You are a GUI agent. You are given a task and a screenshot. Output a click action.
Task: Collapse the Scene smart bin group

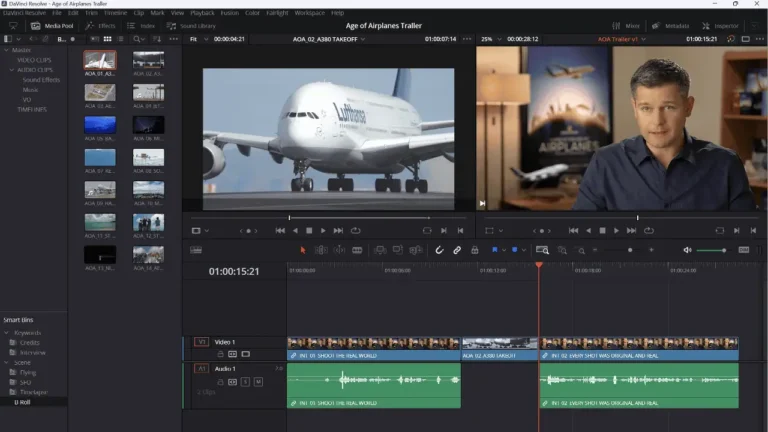pyautogui.click(x=6, y=362)
